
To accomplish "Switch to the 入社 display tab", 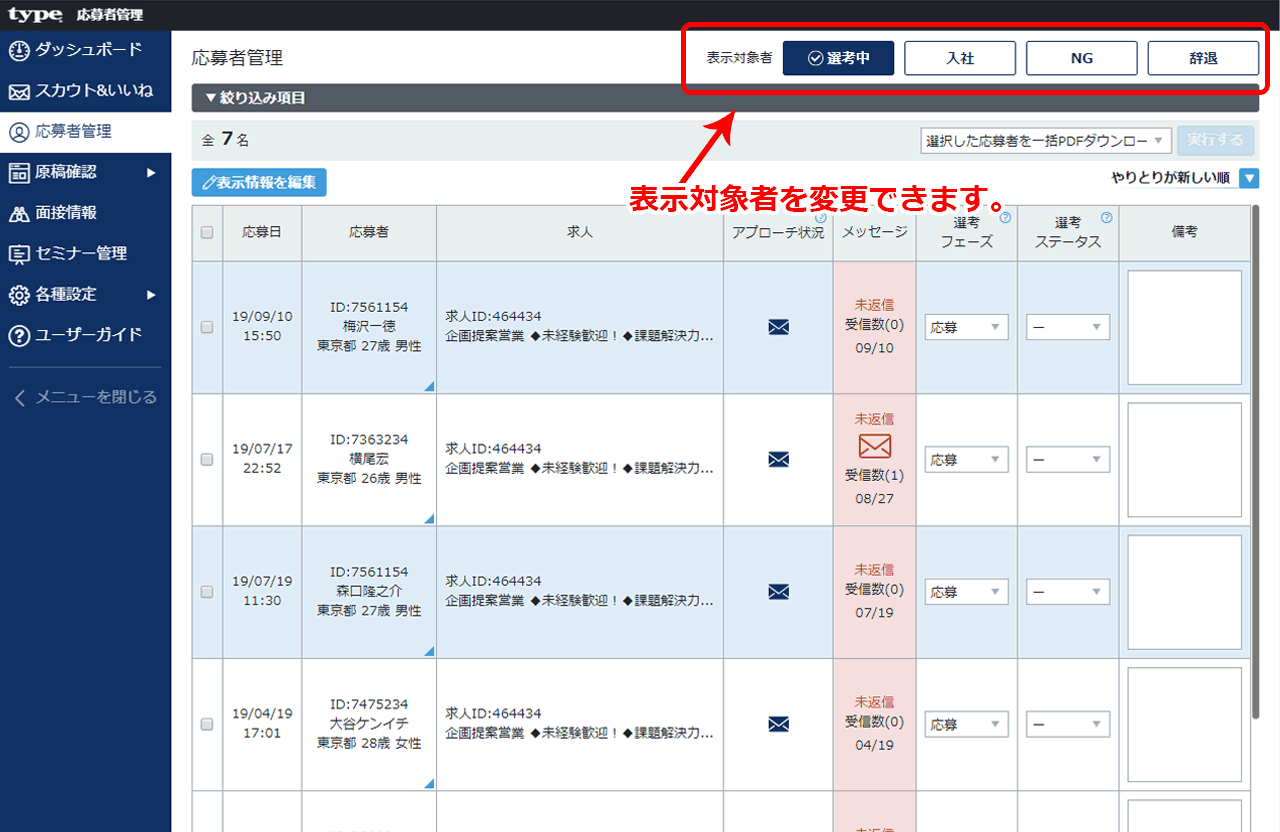I will point(959,57).
